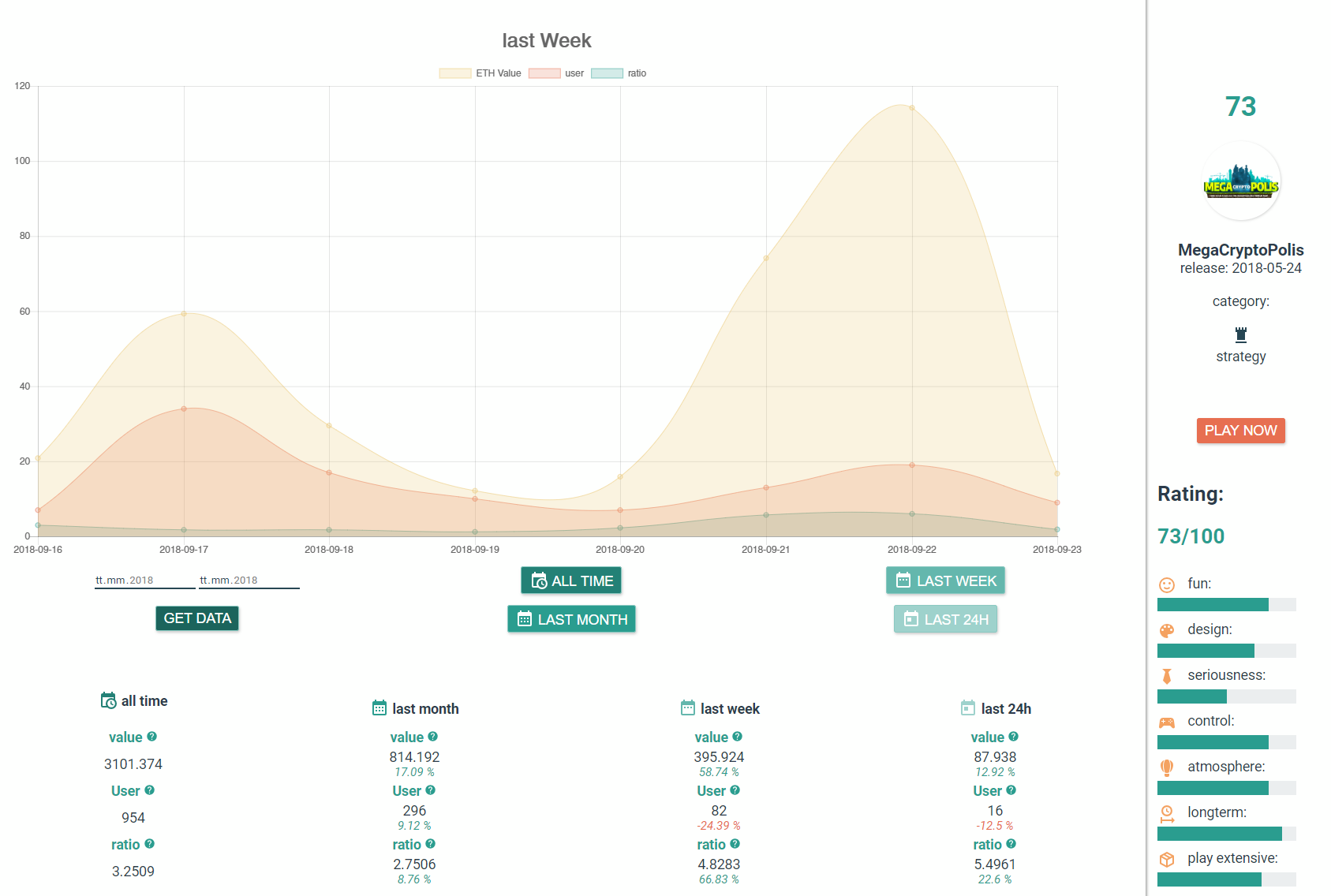Click the atmosphere balloon rating icon

[x=1167, y=767]
